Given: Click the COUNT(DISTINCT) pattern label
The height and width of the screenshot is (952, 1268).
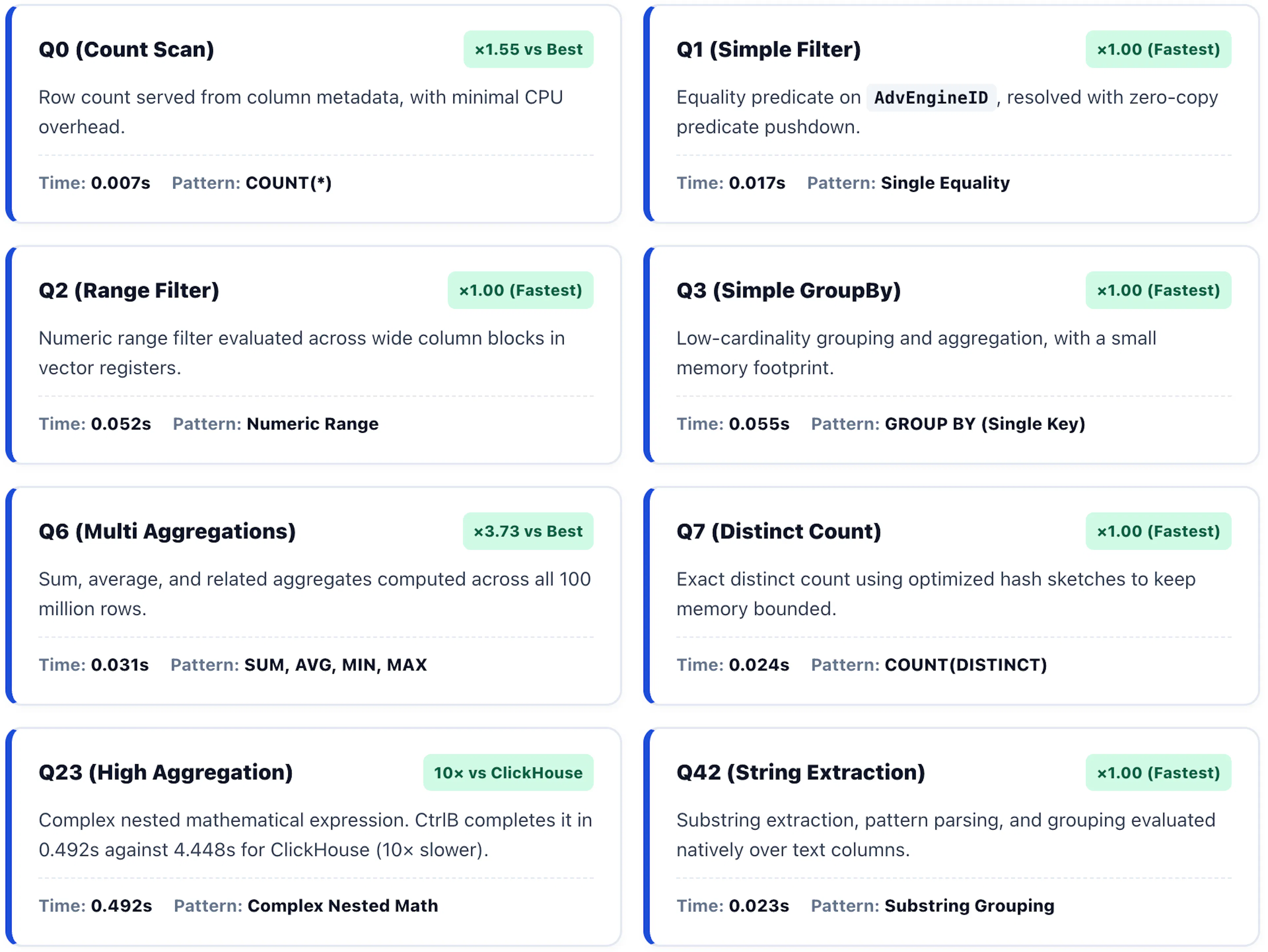Looking at the screenshot, I should click(966, 665).
